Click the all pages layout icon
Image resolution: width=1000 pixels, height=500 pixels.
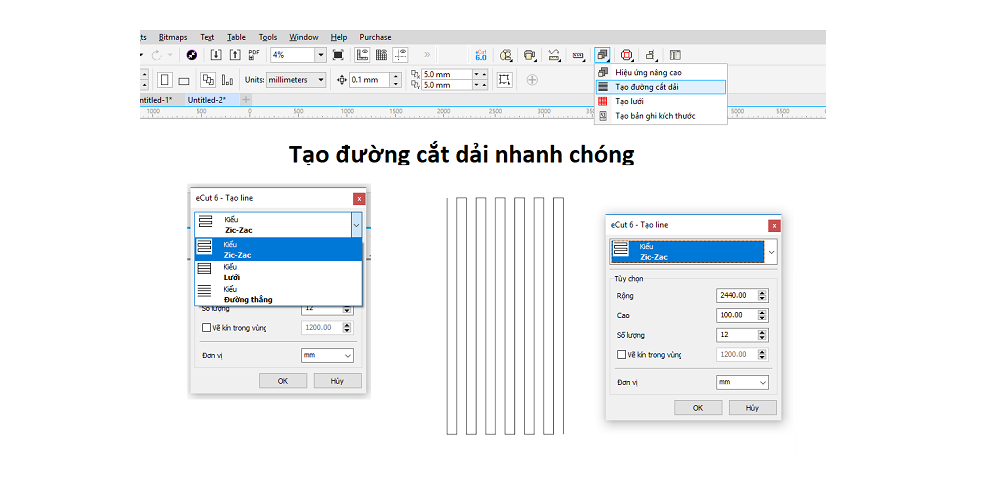pos(209,80)
